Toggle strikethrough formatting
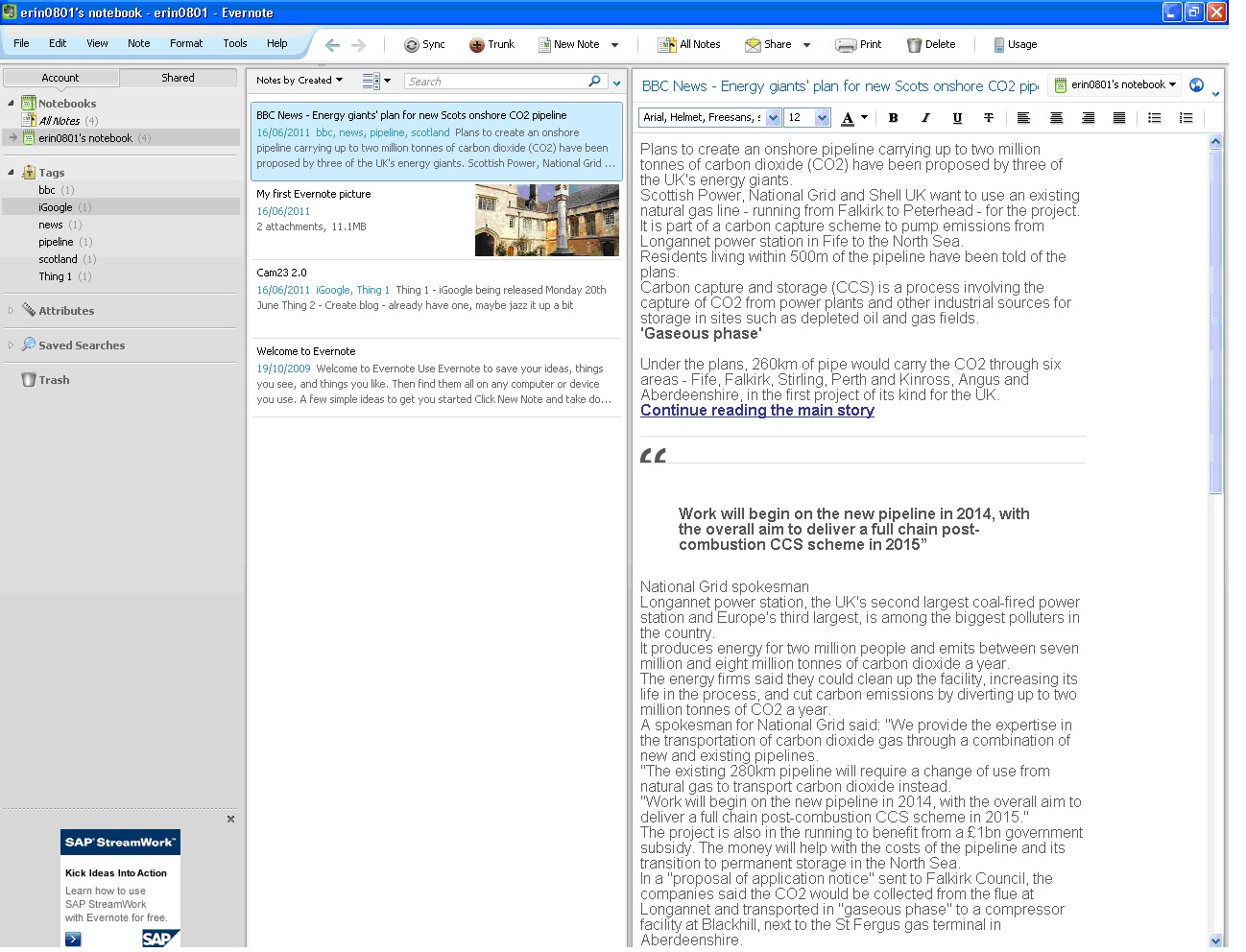Screen dimensions: 1246x952 (x=989, y=118)
